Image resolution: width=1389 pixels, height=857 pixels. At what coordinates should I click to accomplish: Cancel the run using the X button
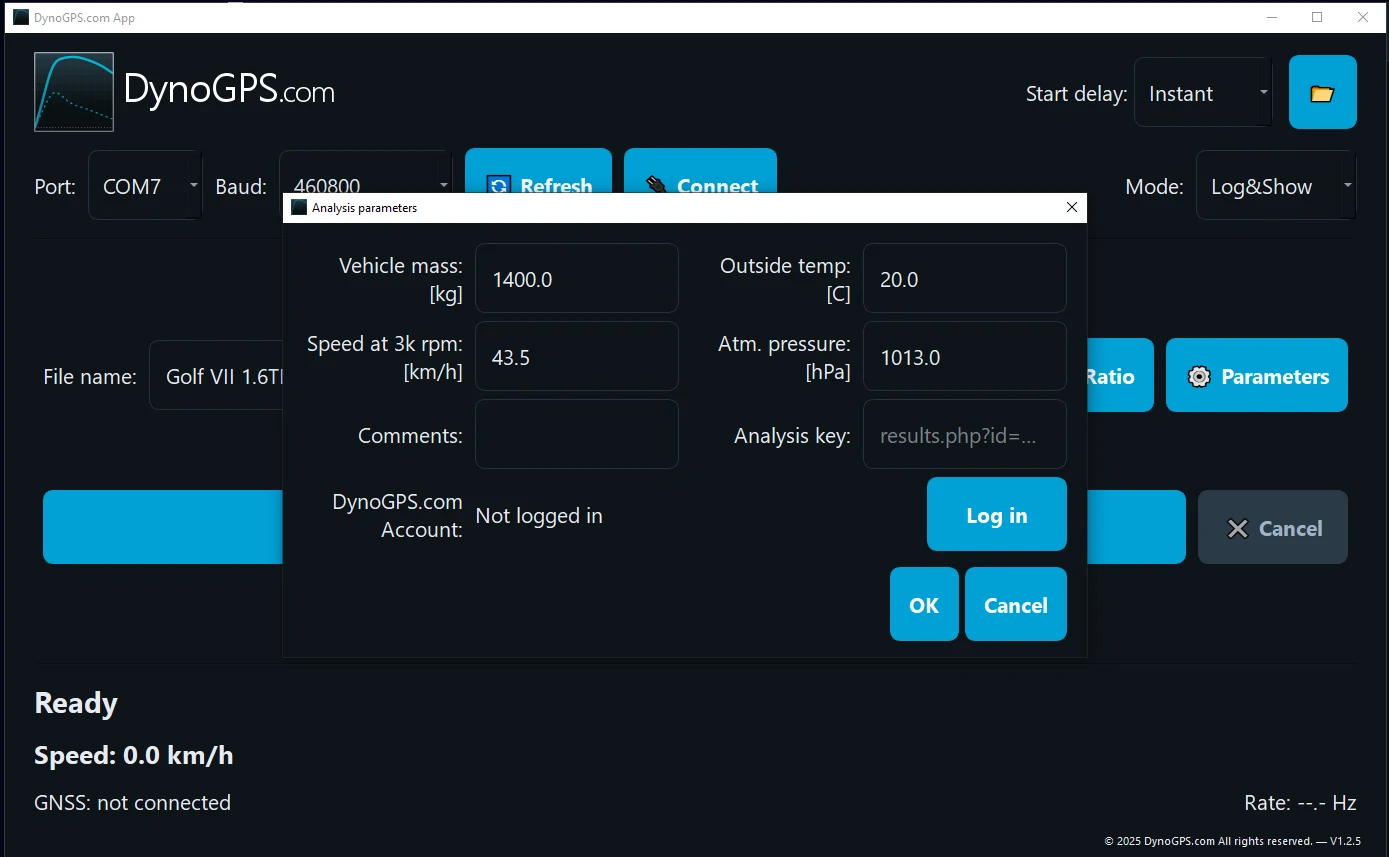click(1272, 527)
